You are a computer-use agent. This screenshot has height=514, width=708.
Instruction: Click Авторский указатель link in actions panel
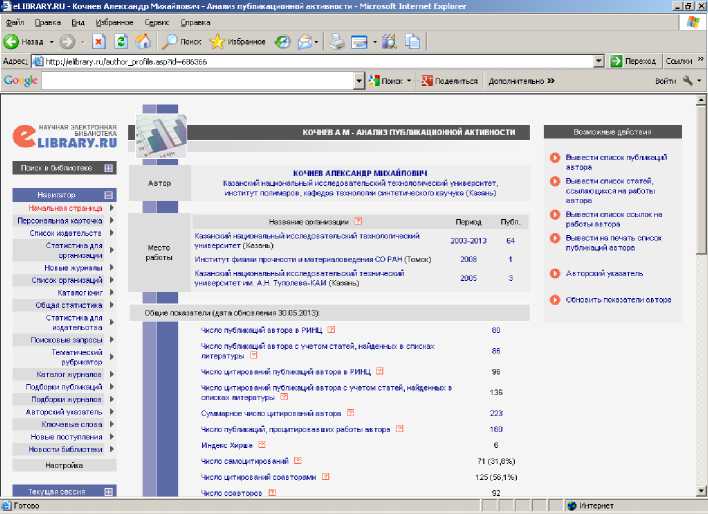pos(604,273)
